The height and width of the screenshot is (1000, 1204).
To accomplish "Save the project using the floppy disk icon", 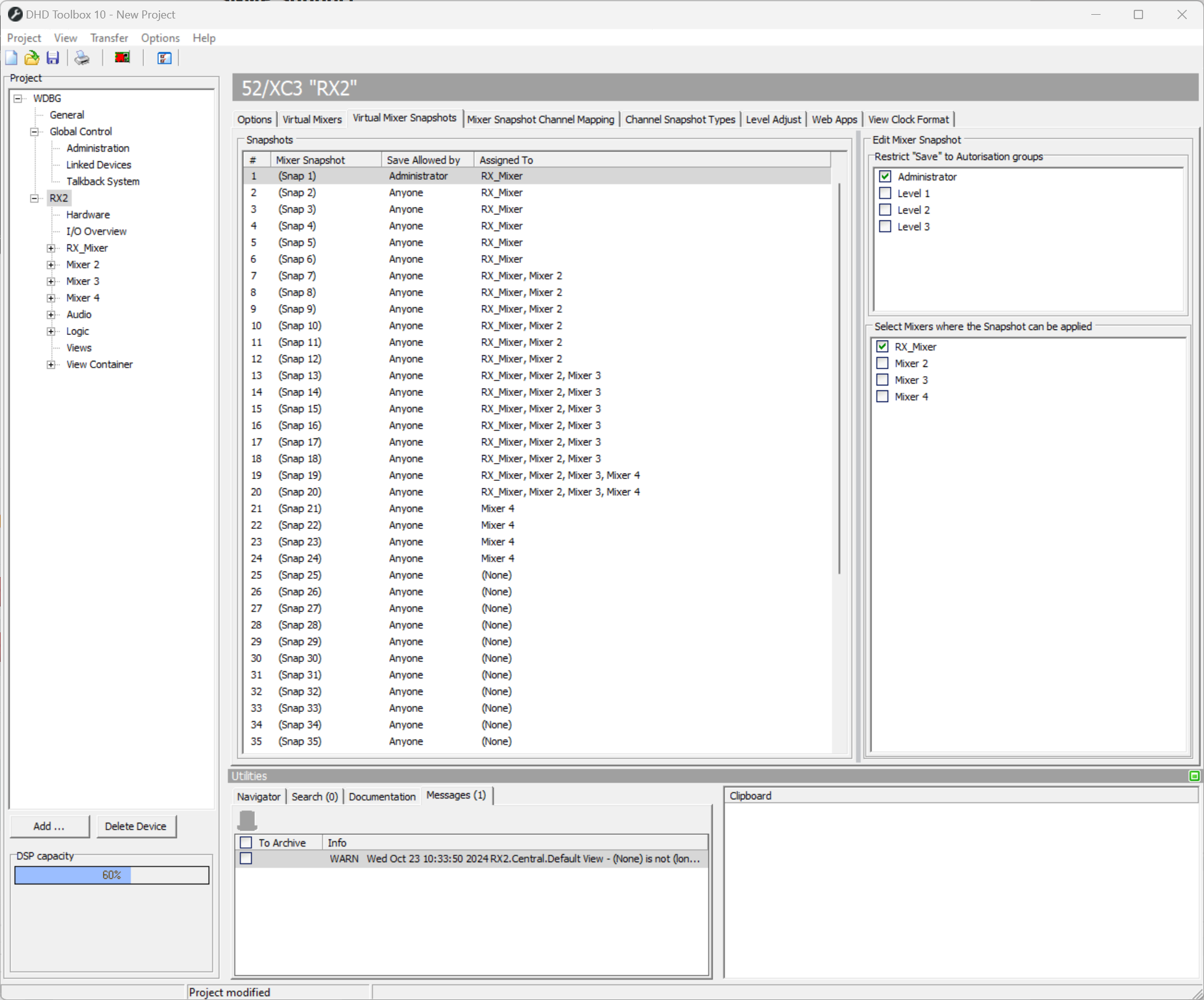I will (x=52, y=57).
